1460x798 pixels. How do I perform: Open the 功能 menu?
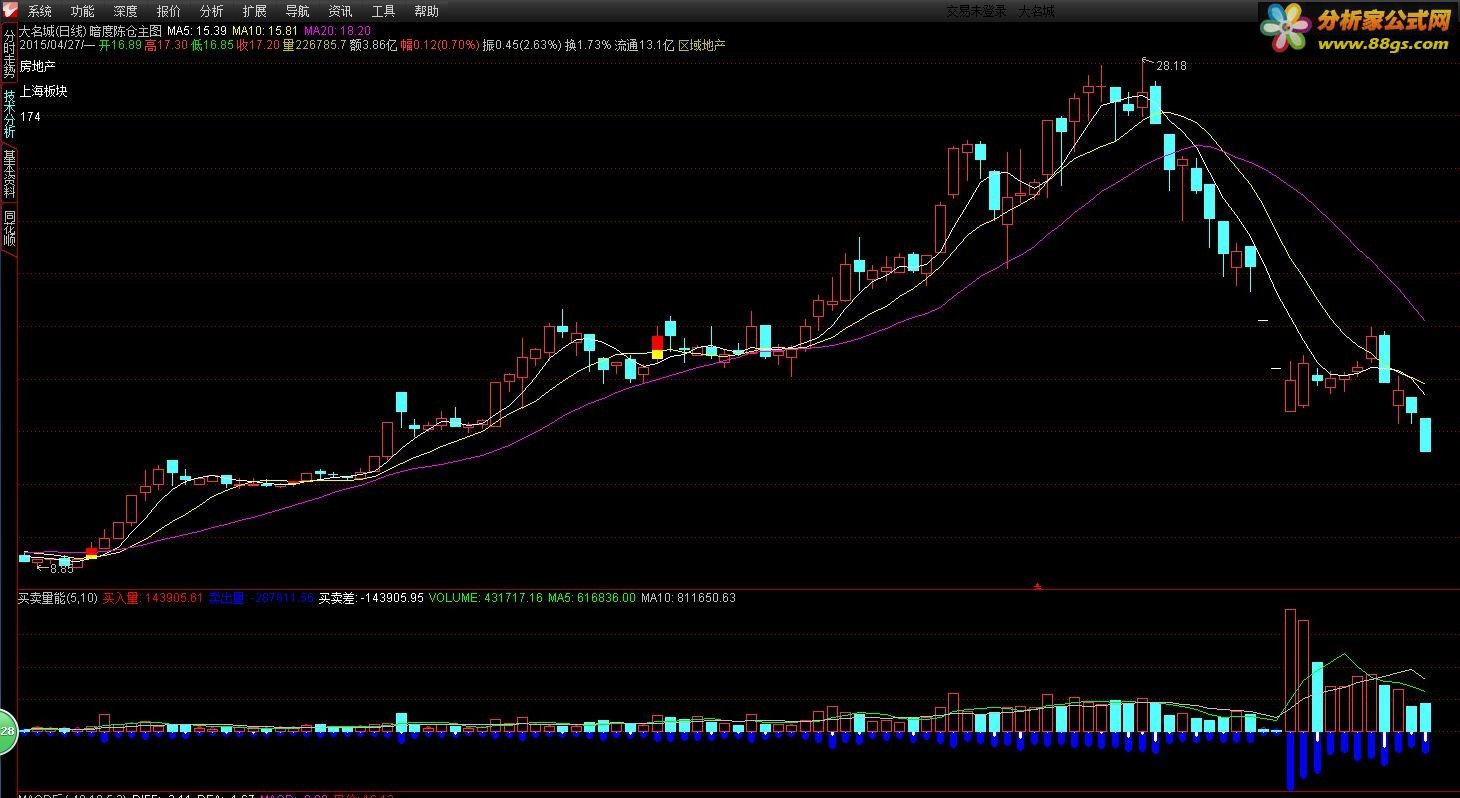tap(83, 11)
